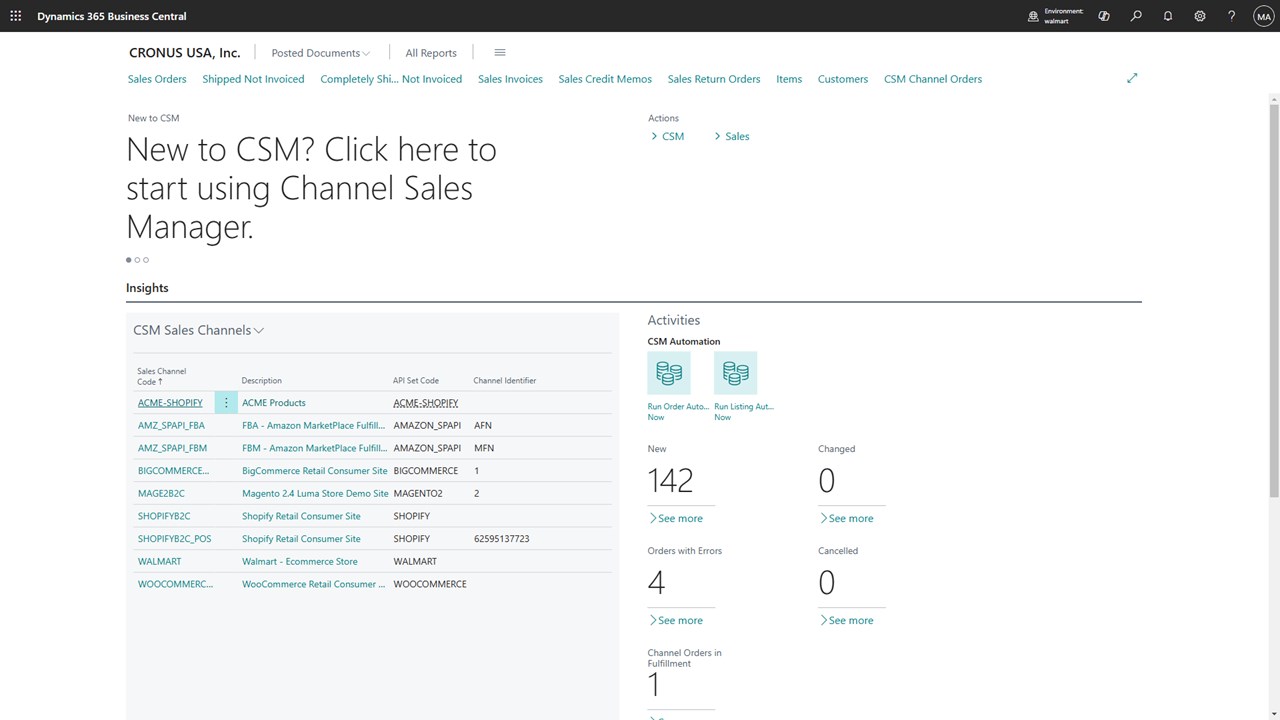Open Completely Shipped Not Invoiced

pyautogui.click(x=391, y=79)
